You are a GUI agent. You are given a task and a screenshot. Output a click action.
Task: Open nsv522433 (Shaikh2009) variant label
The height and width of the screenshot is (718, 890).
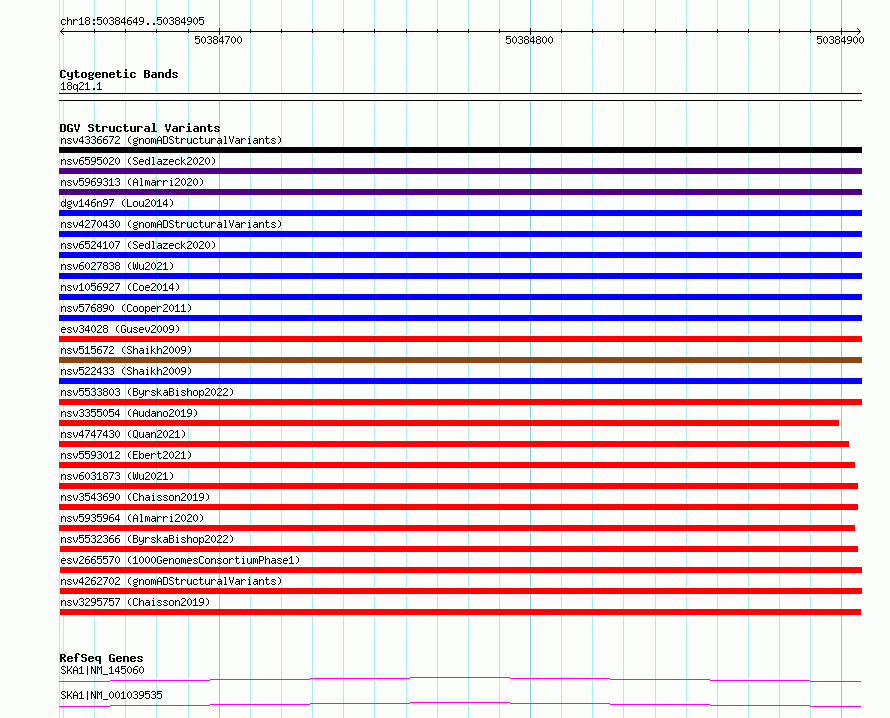coord(126,371)
